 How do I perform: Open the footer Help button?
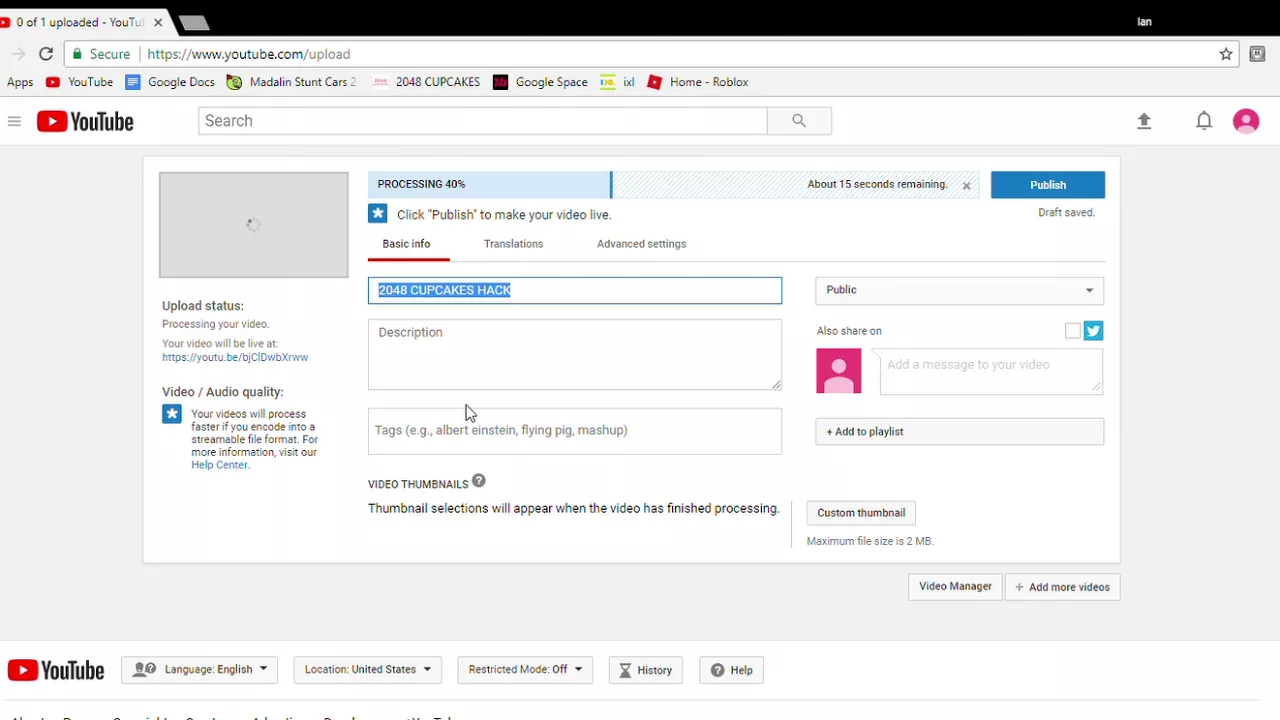(732, 670)
